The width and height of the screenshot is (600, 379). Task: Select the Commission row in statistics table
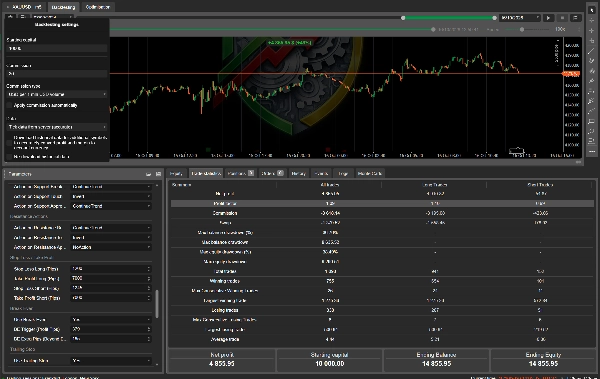(x=382, y=213)
